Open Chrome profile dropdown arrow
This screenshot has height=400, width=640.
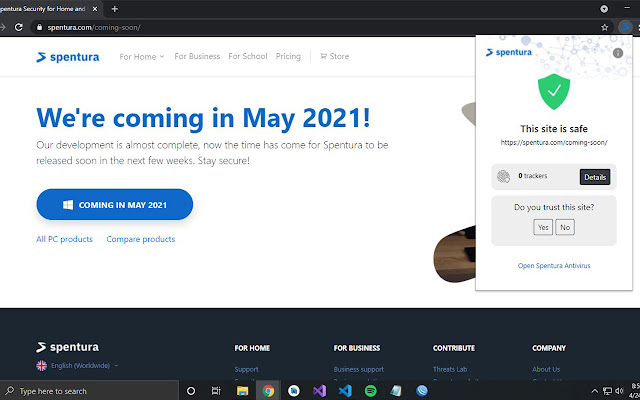click(604, 9)
